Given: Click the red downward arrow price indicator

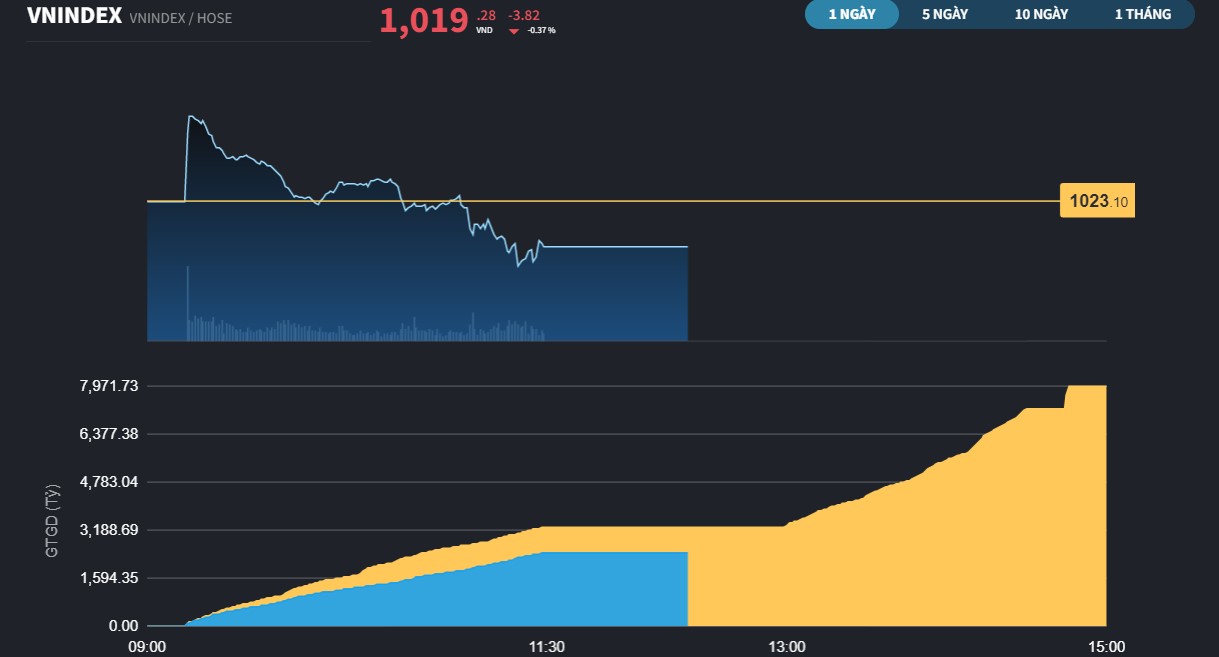Looking at the screenshot, I should 512,30.
